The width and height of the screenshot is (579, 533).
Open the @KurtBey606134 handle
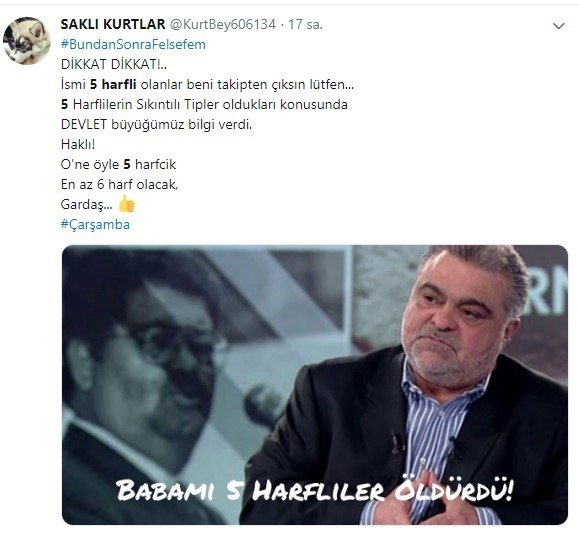223,24
